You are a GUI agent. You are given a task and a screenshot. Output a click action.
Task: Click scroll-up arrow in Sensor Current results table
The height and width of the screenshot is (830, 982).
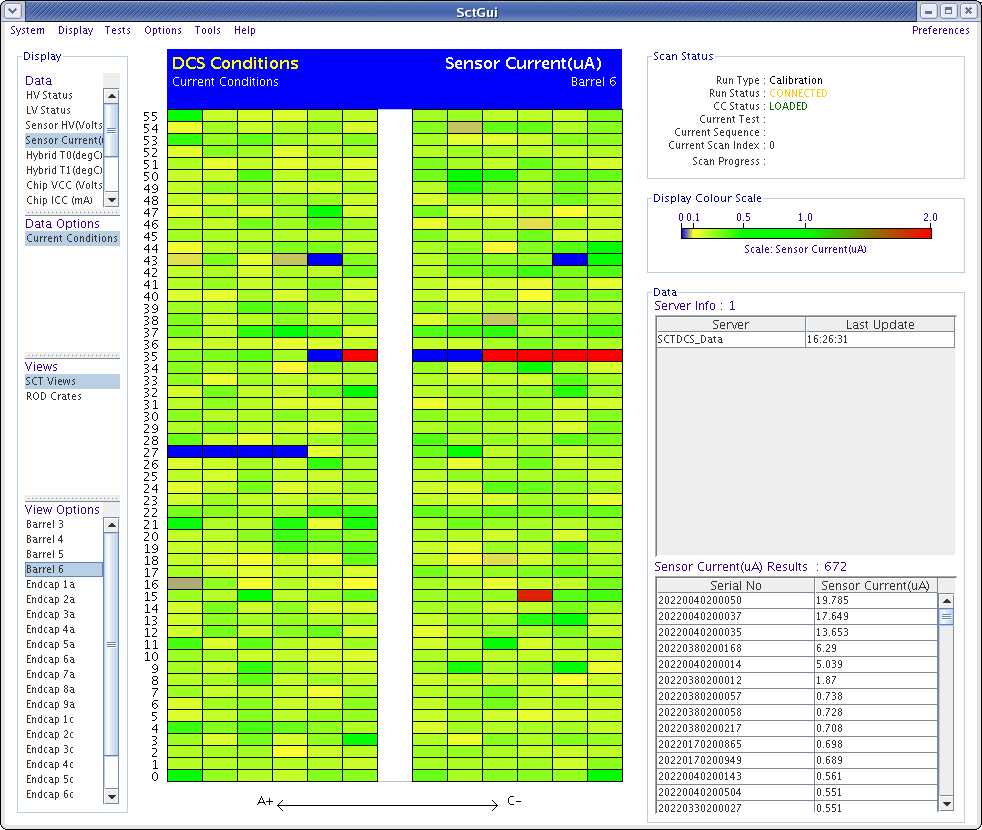click(946, 601)
